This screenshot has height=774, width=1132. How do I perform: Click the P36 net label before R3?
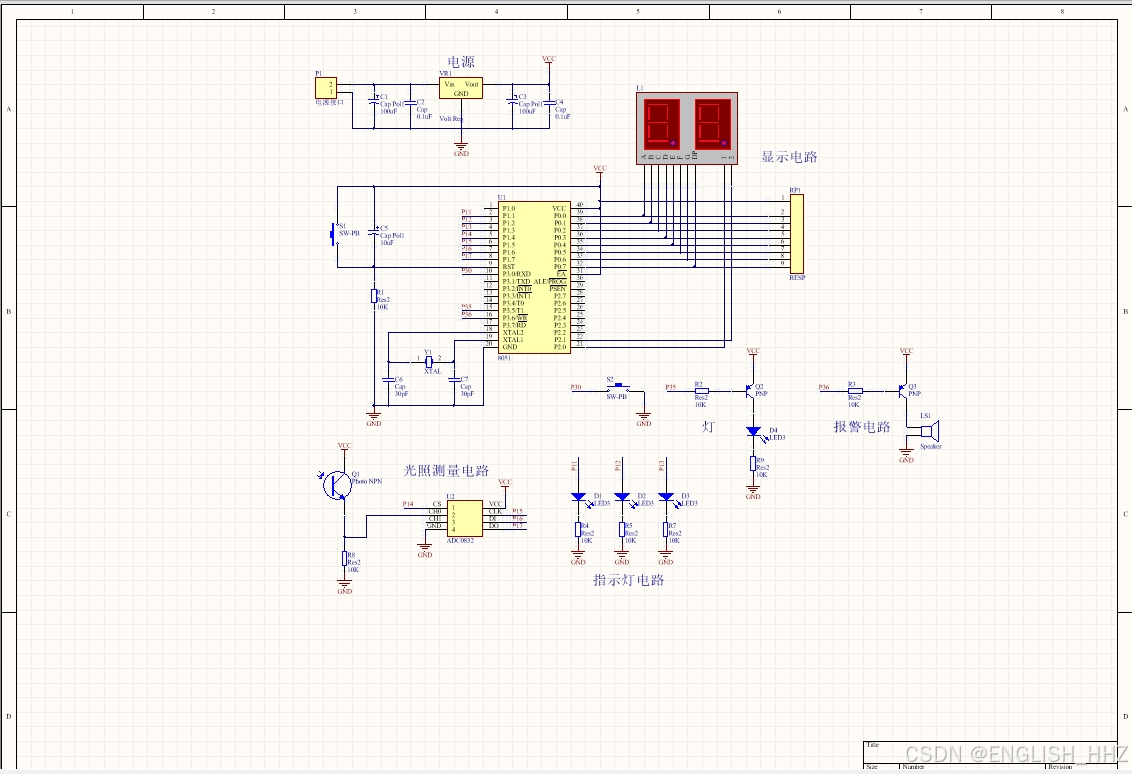(x=824, y=387)
